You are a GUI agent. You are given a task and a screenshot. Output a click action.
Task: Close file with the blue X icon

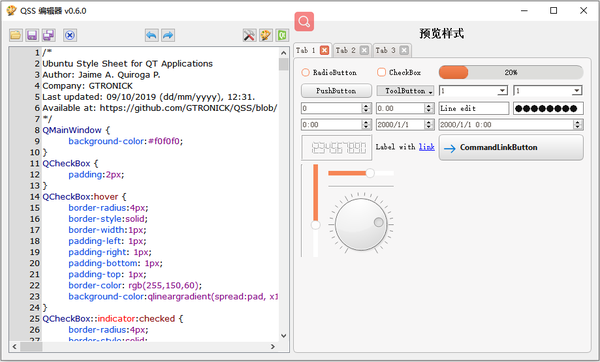[70, 35]
